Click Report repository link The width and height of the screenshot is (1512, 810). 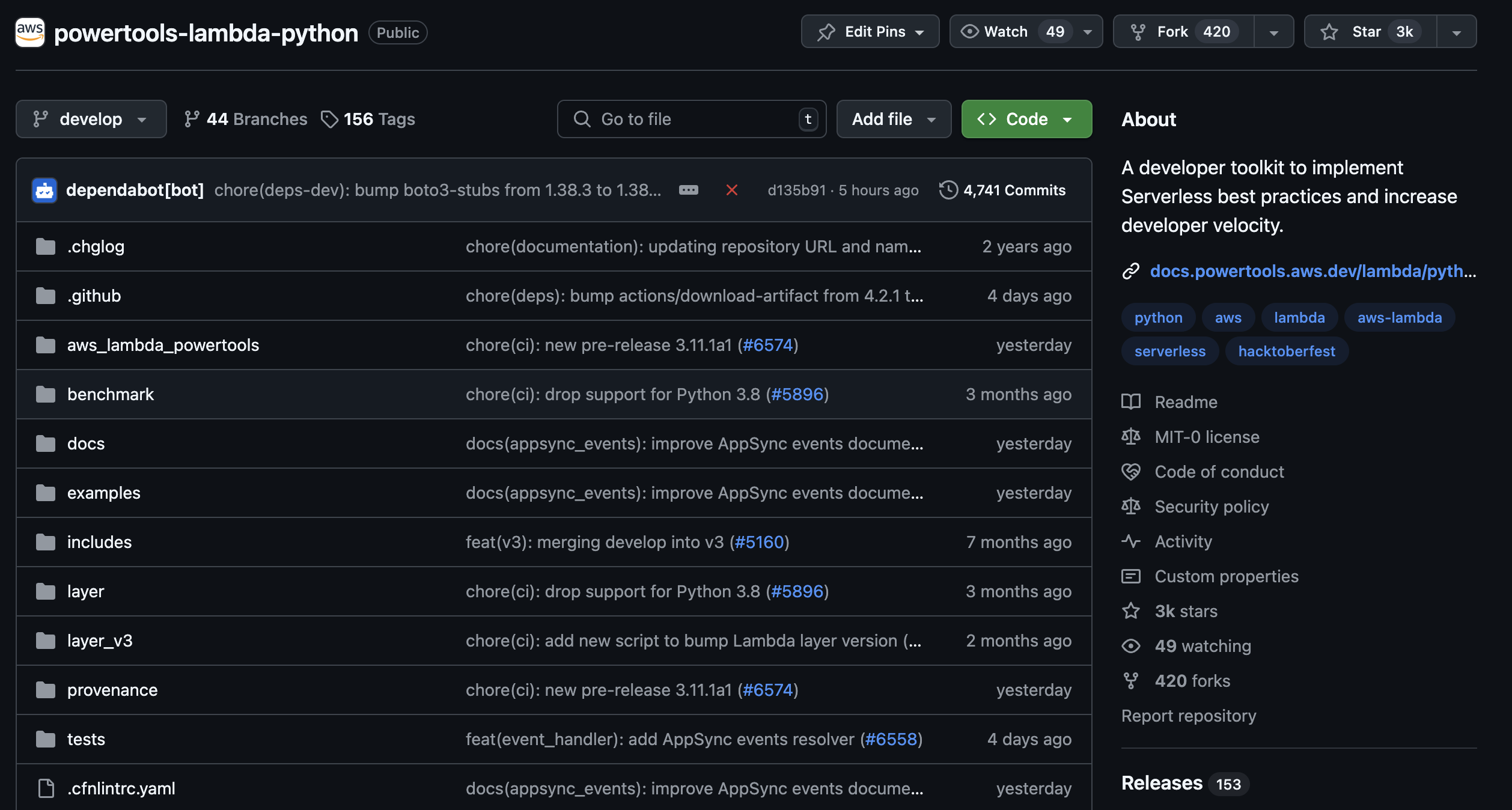tap(1189, 716)
